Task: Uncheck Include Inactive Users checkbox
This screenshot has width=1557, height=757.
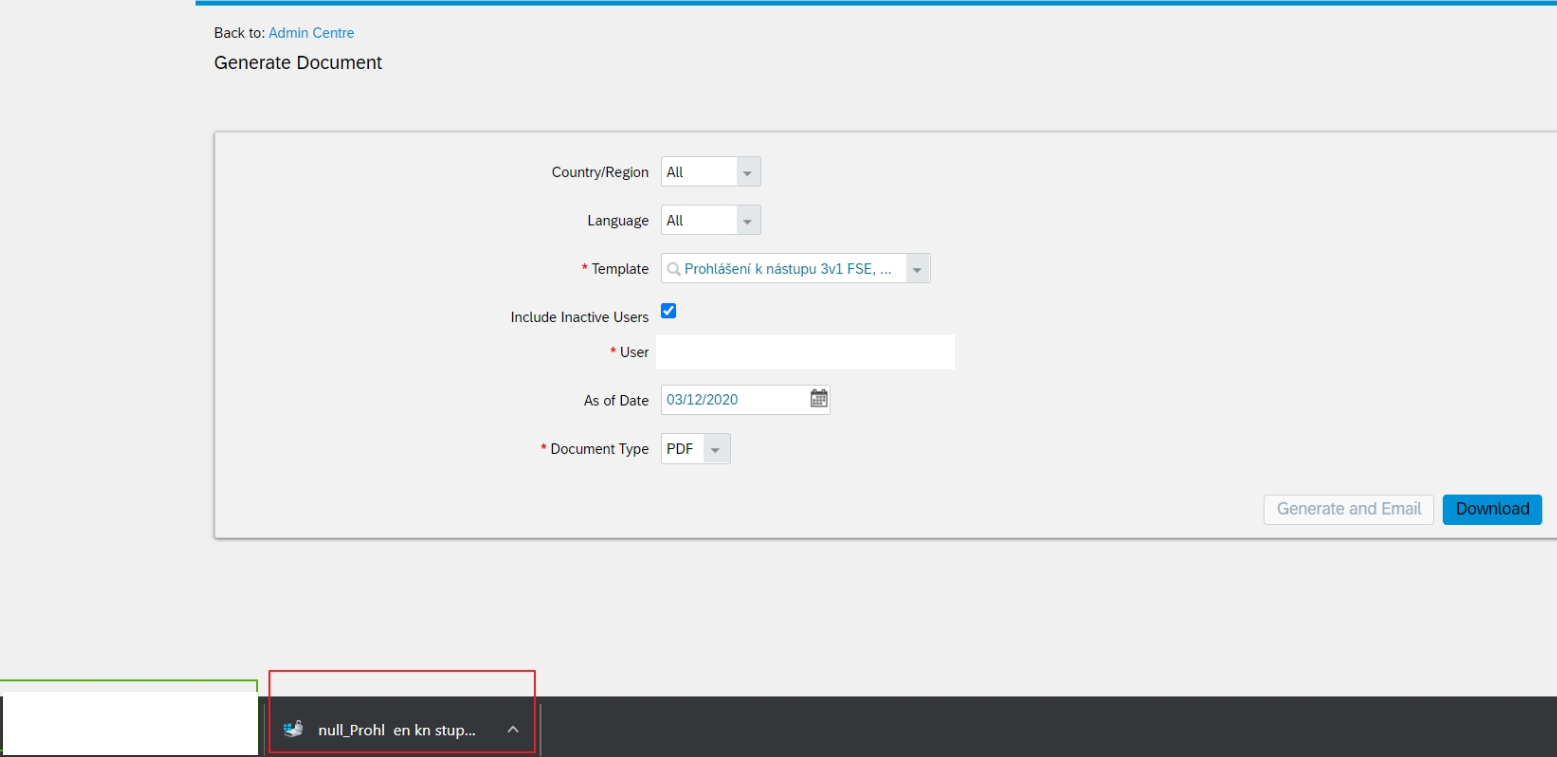Action: [669, 311]
